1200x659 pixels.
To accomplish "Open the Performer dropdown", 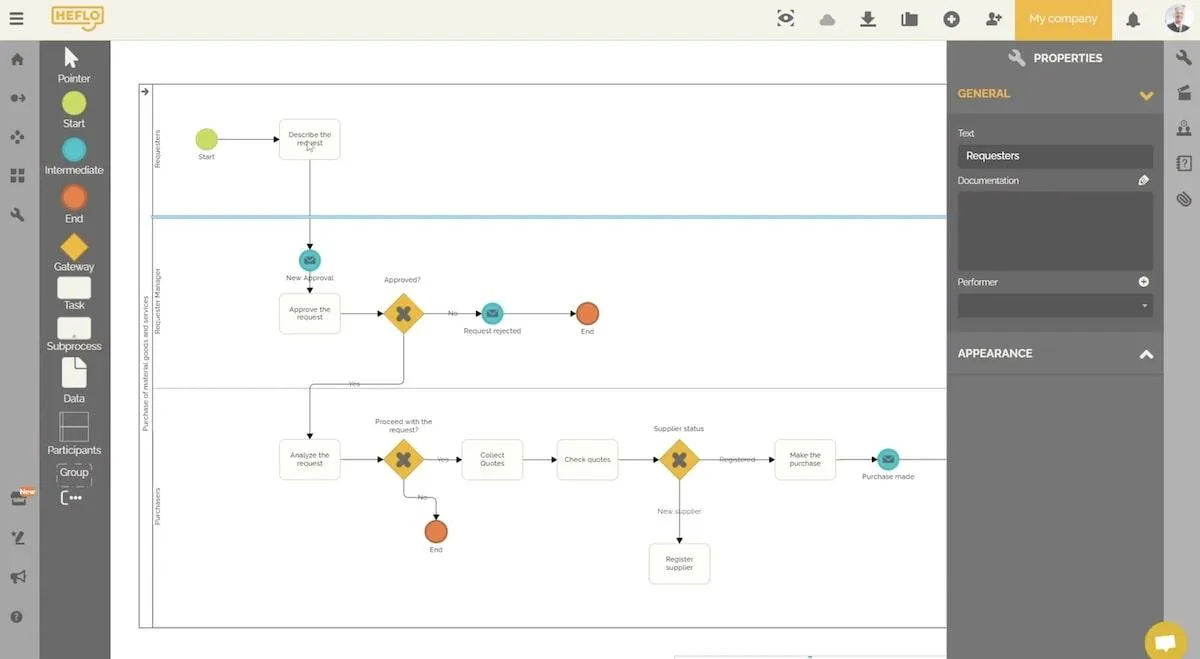I will point(1055,306).
